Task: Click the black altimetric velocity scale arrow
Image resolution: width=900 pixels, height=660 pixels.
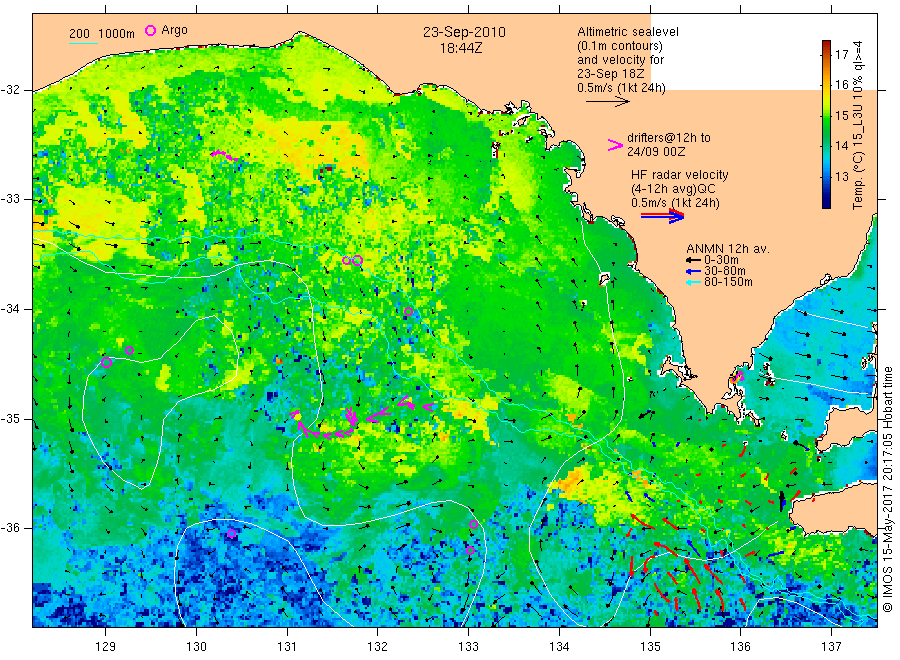Action: 608,102
